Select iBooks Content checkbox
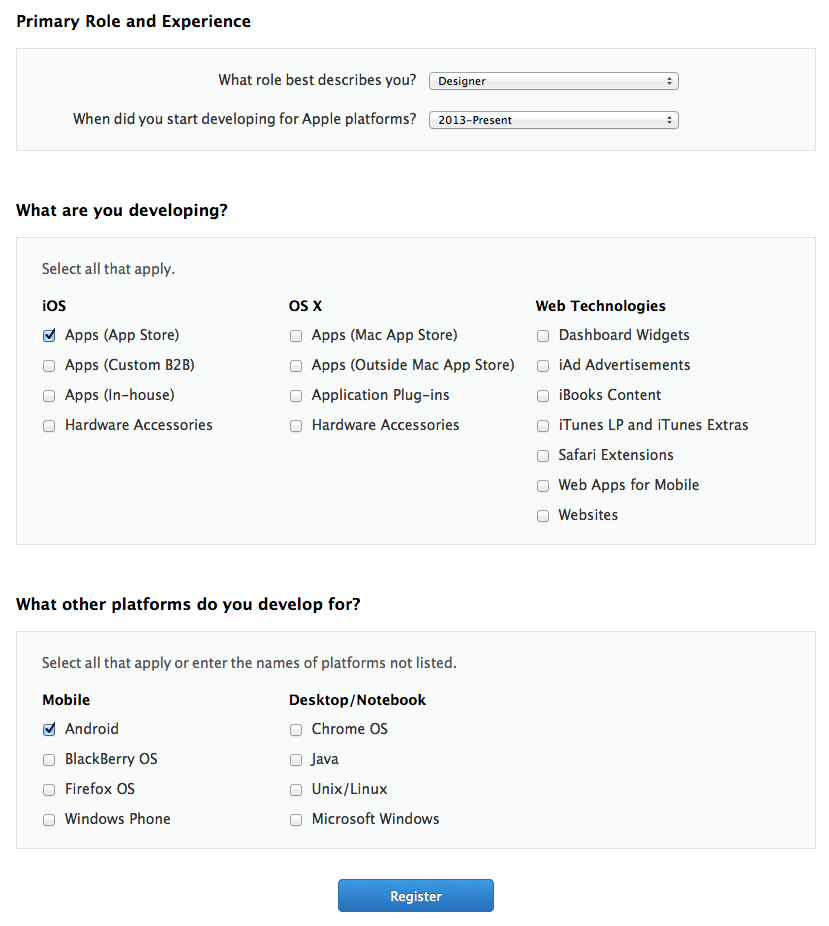The image size is (829, 926). click(543, 396)
